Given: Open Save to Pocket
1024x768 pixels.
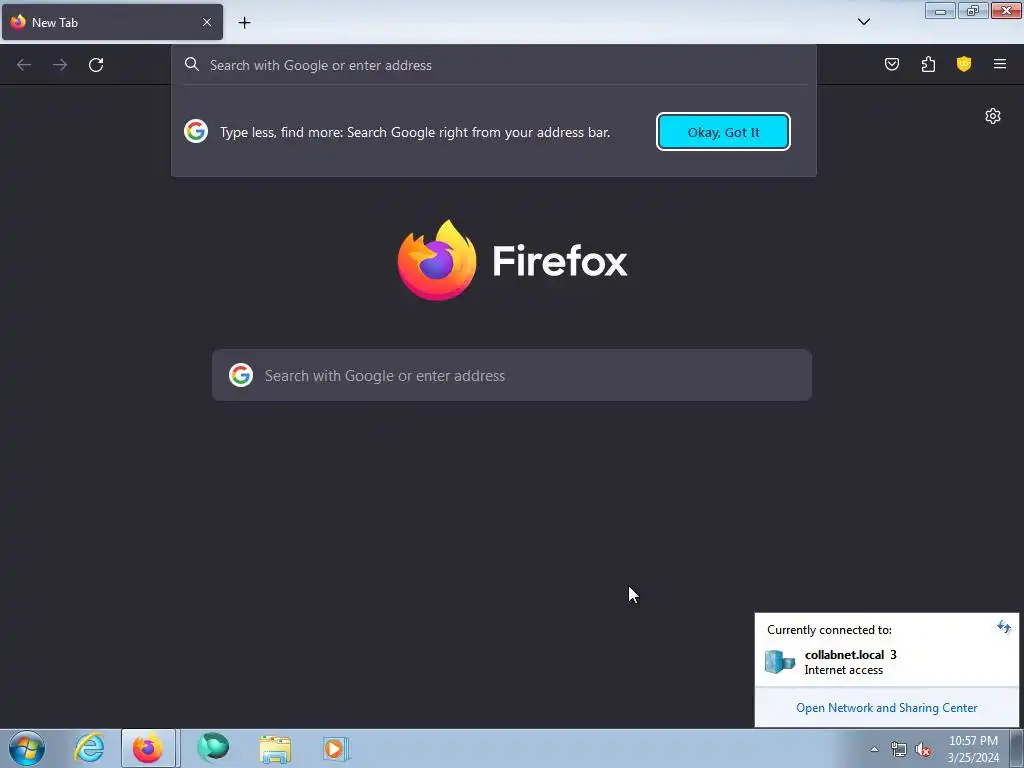Looking at the screenshot, I should tap(892, 64).
